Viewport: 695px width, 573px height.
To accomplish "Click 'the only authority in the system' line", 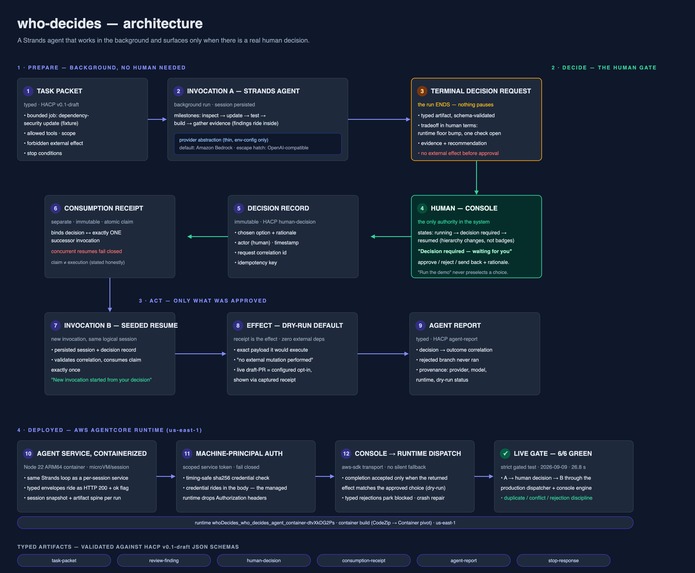I will coord(454,222).
